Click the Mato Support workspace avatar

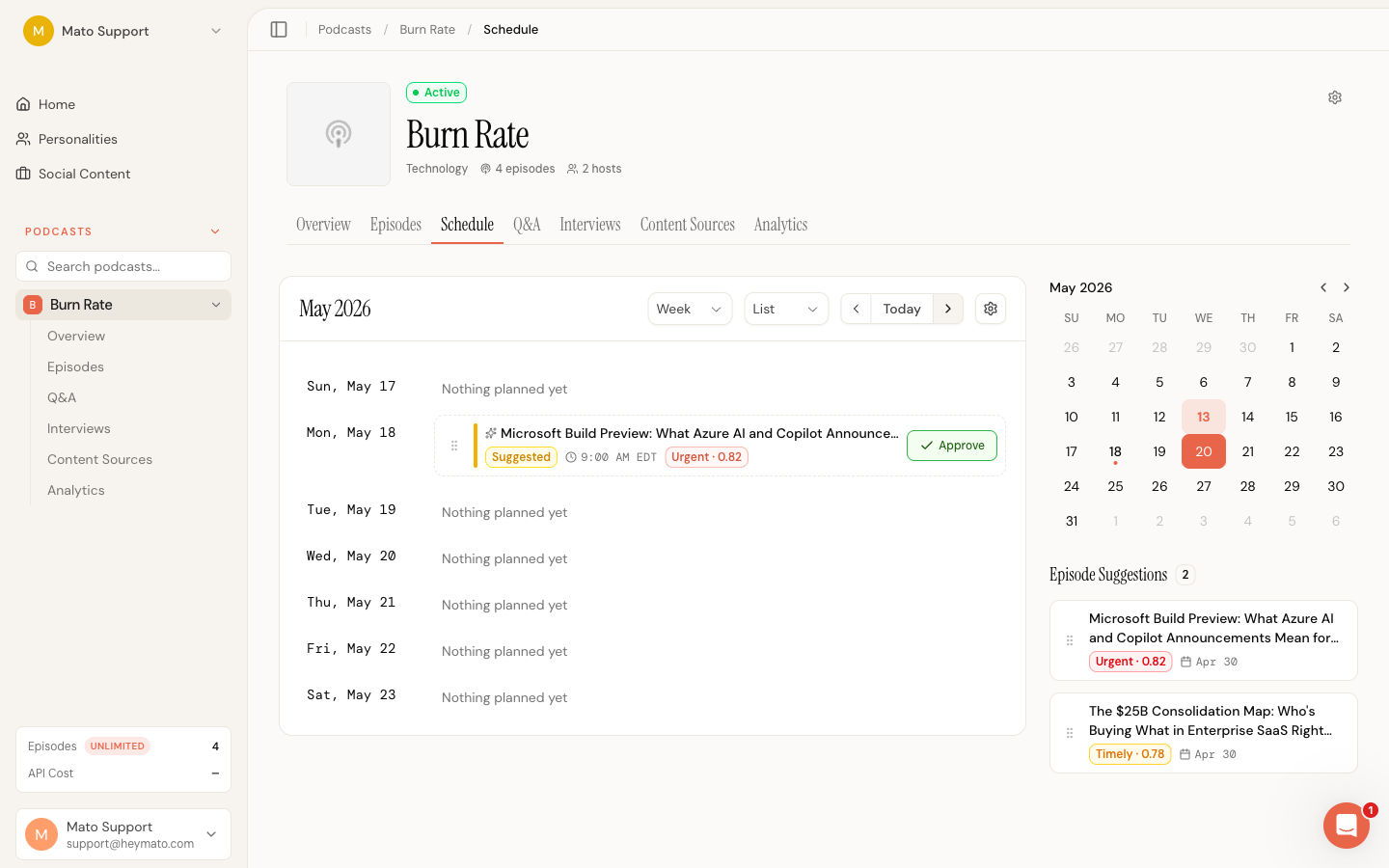coord(39,31)
